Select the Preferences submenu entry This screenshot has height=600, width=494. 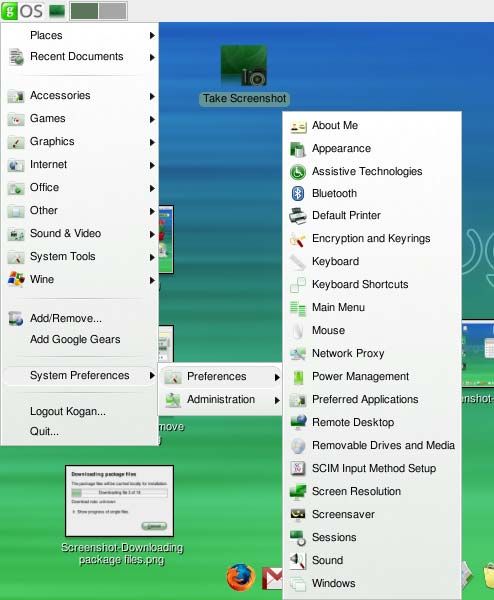[221, 377]
